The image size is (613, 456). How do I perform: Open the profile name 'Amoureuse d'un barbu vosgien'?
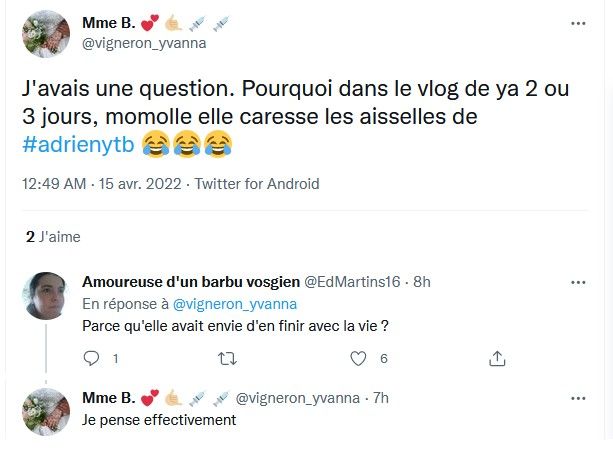click(x=189, y=283)
